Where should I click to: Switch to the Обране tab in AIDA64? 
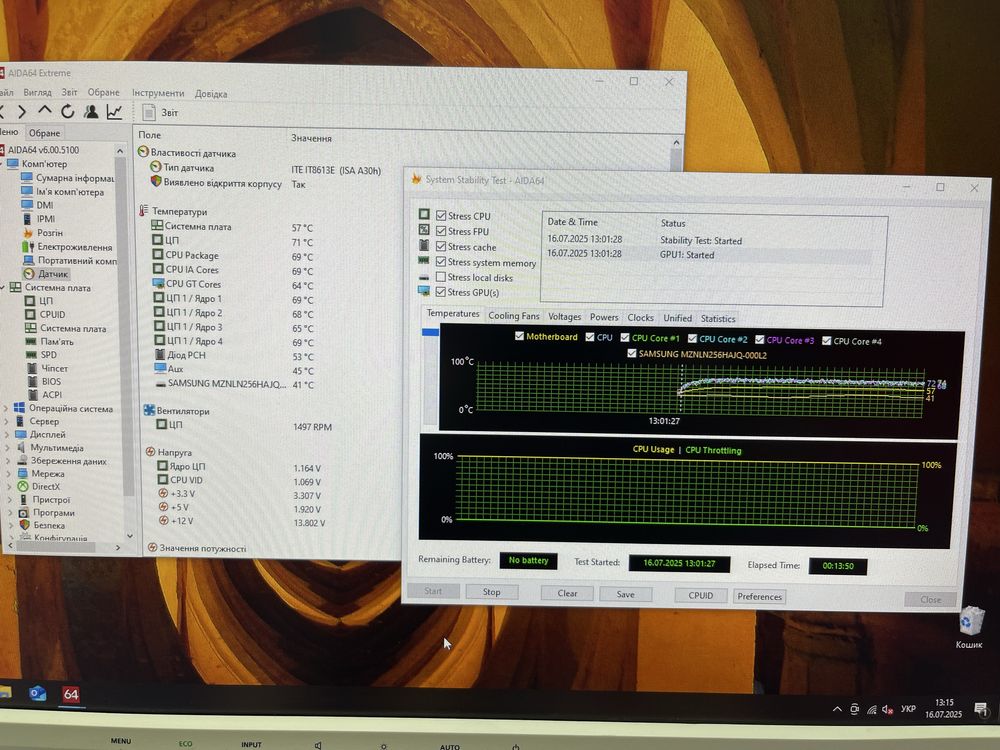tap(44, 133)
